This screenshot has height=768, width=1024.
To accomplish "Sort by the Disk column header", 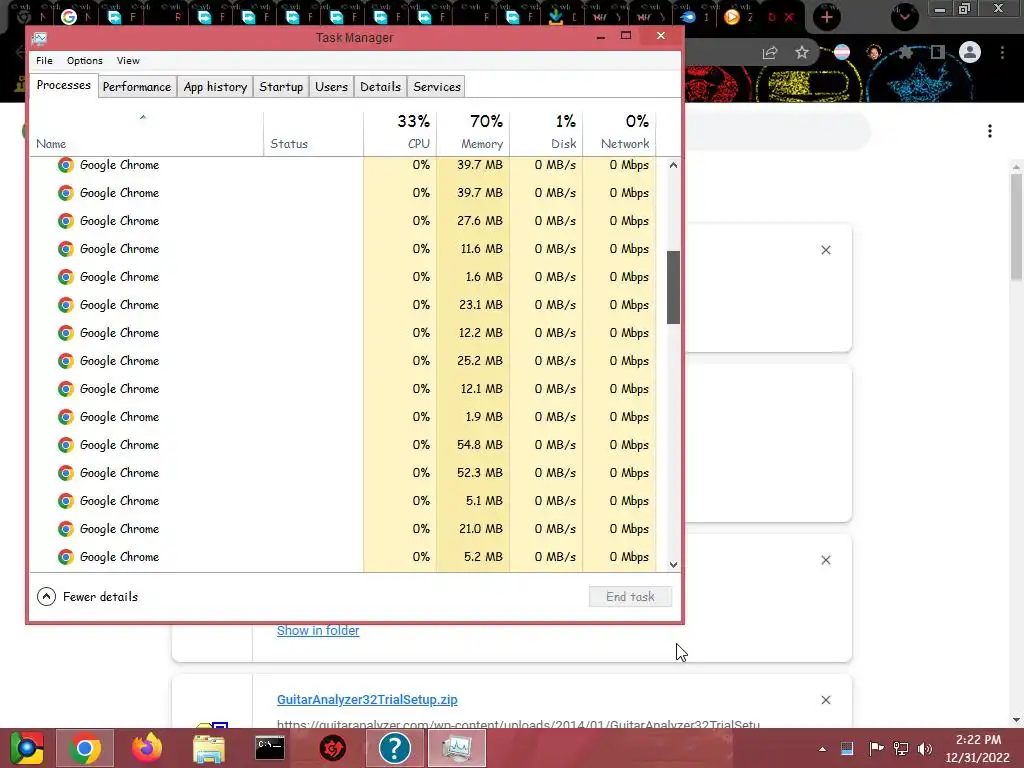I will click(546, 133).
